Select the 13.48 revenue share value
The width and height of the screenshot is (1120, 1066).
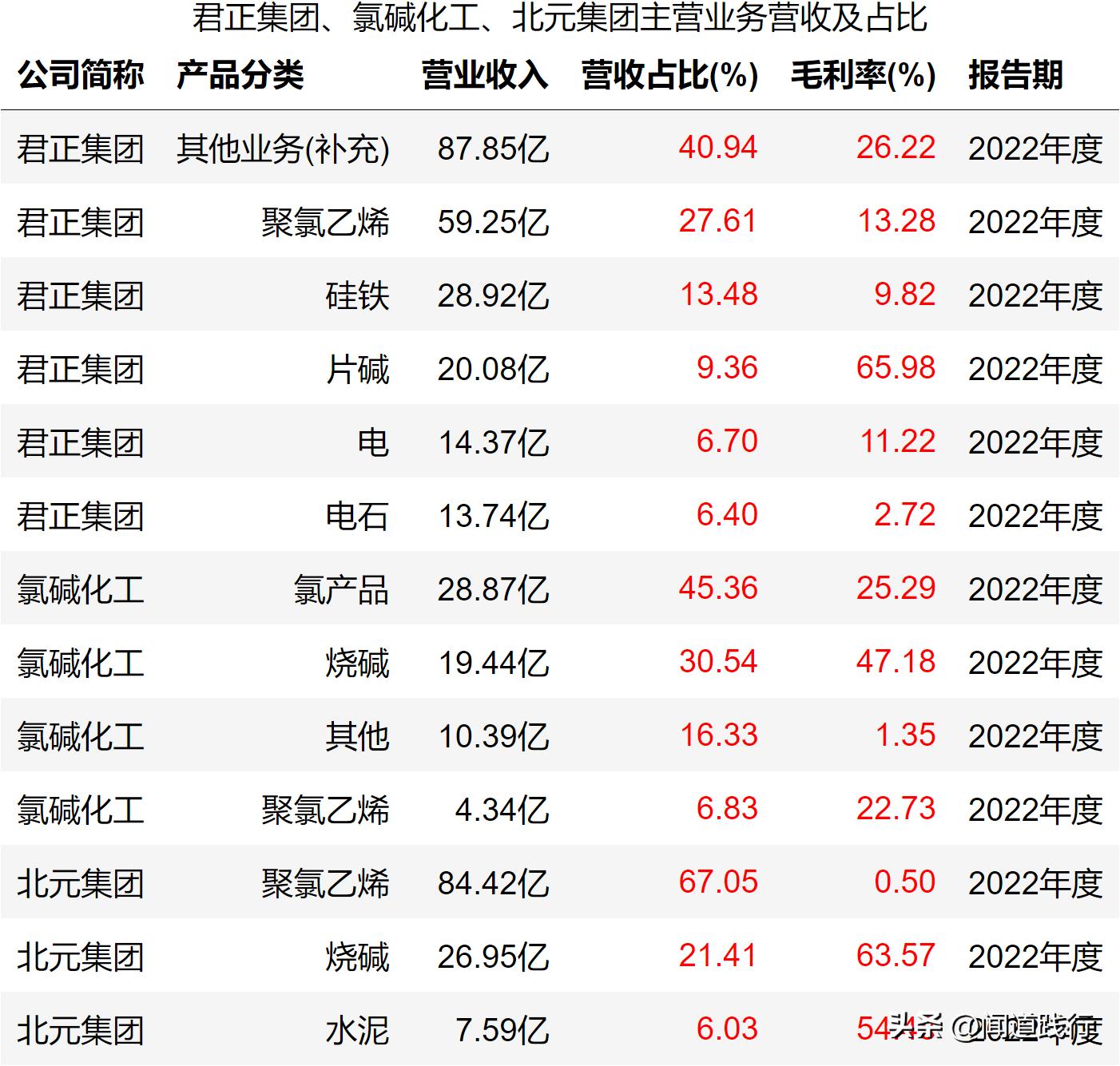(719, 295)
